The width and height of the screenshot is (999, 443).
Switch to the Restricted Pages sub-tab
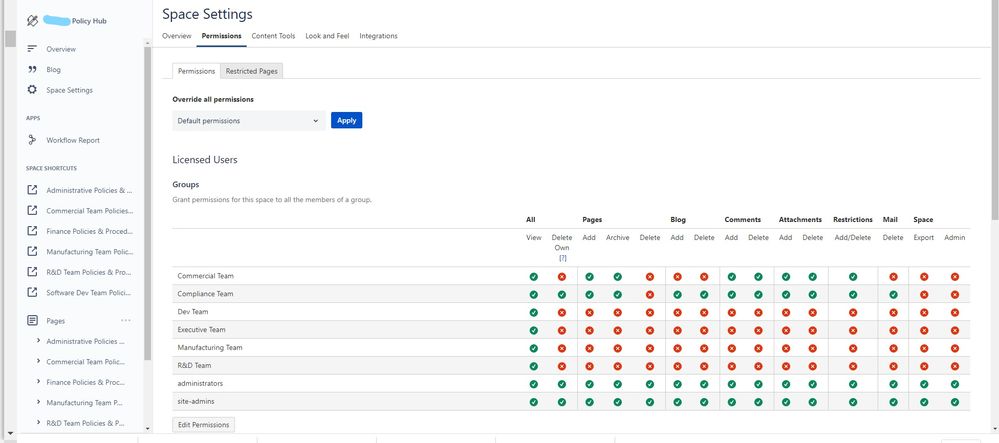point(252,71)
